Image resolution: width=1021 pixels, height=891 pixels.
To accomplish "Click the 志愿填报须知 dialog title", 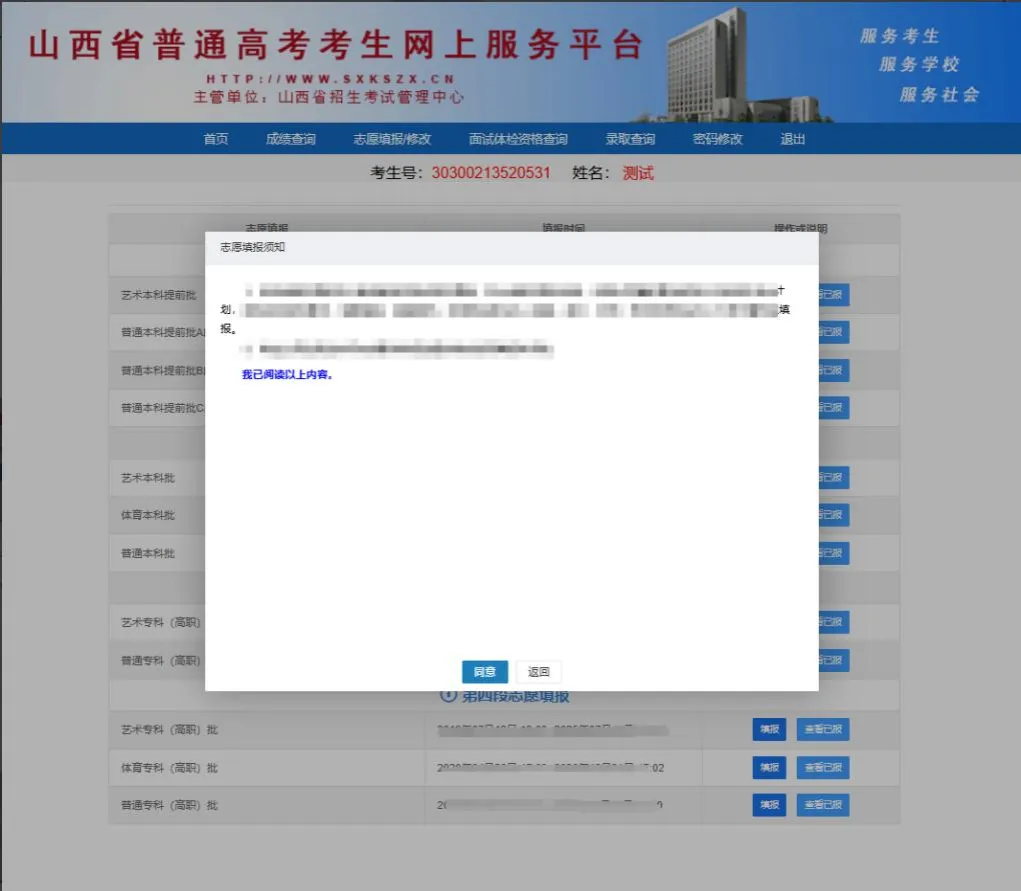I will pyautogui.click(x=253, y=247).
